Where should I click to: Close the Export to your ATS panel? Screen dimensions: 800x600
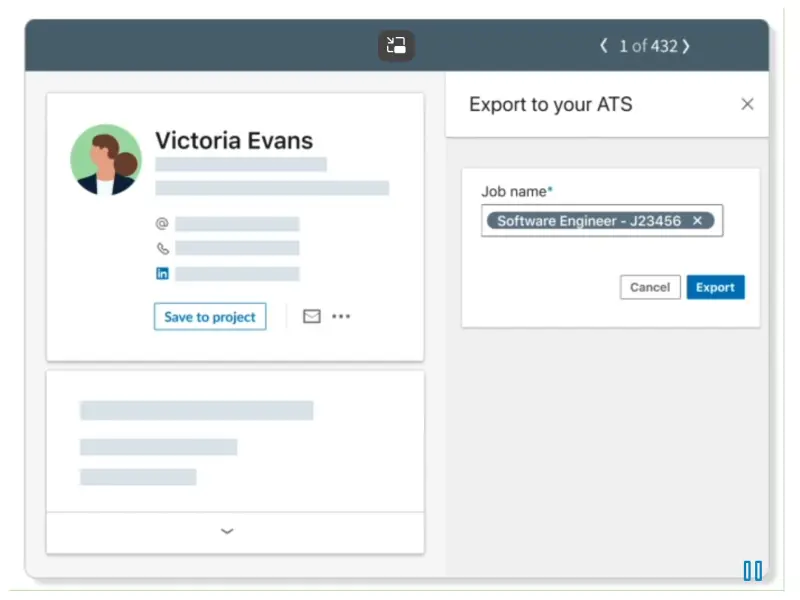747,104
